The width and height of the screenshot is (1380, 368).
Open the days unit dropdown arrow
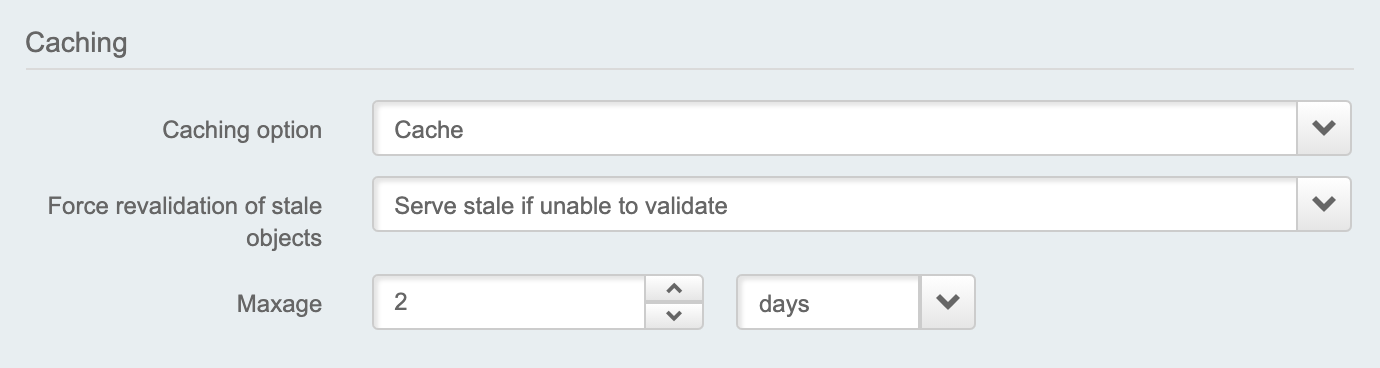[947, 302]
